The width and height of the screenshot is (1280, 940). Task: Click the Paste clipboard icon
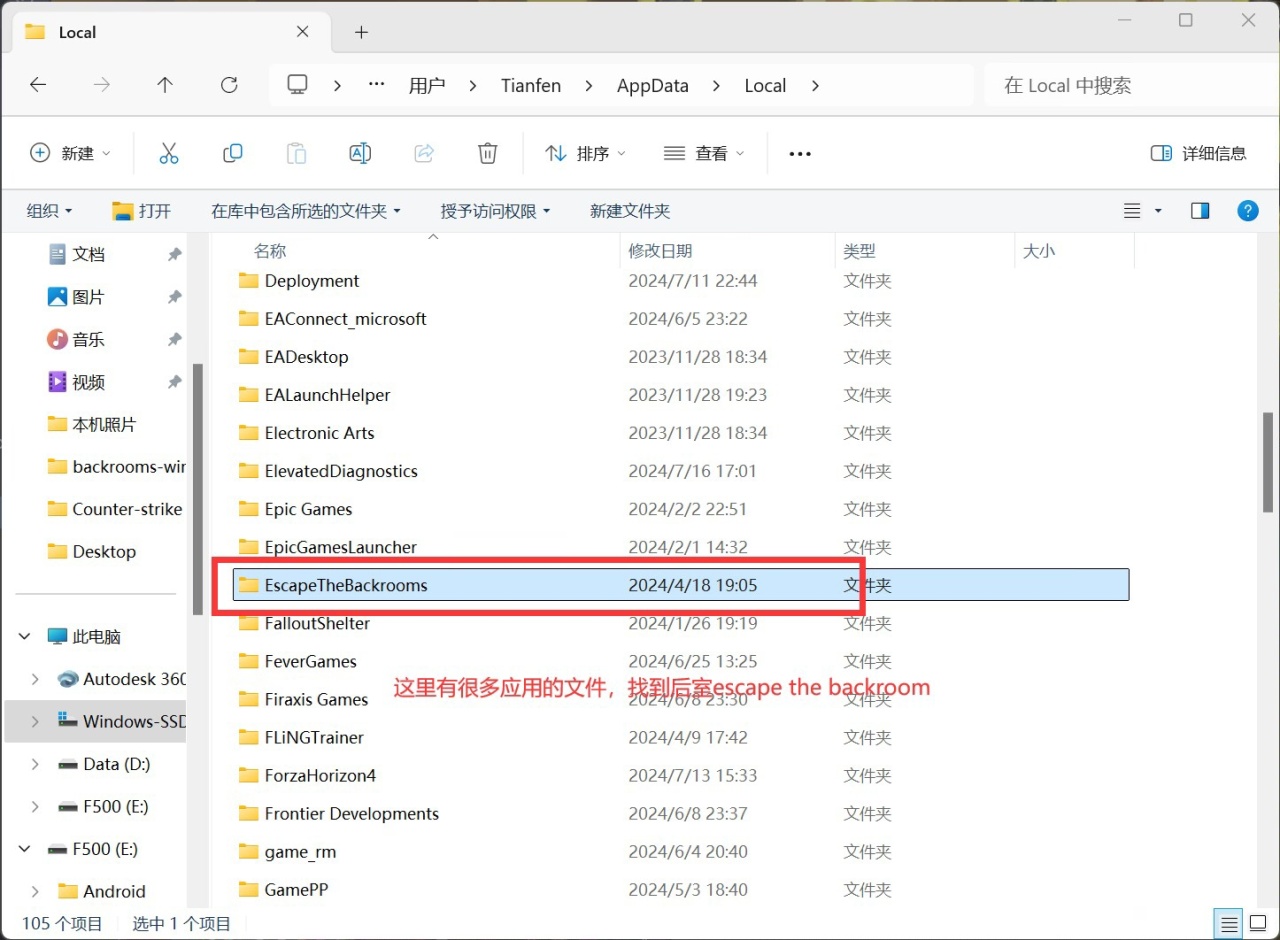(x=296, y=153)
